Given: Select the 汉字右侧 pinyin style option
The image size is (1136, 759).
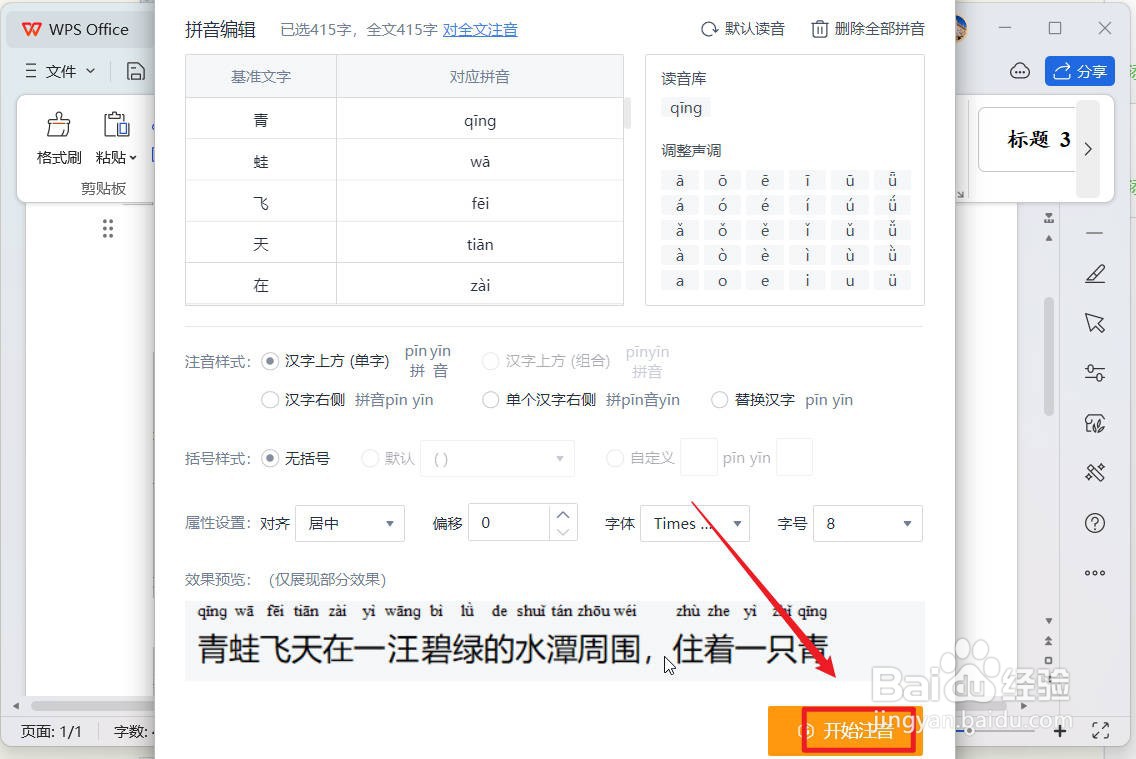Looking at the screenshot, I should [x=270, y=399].
